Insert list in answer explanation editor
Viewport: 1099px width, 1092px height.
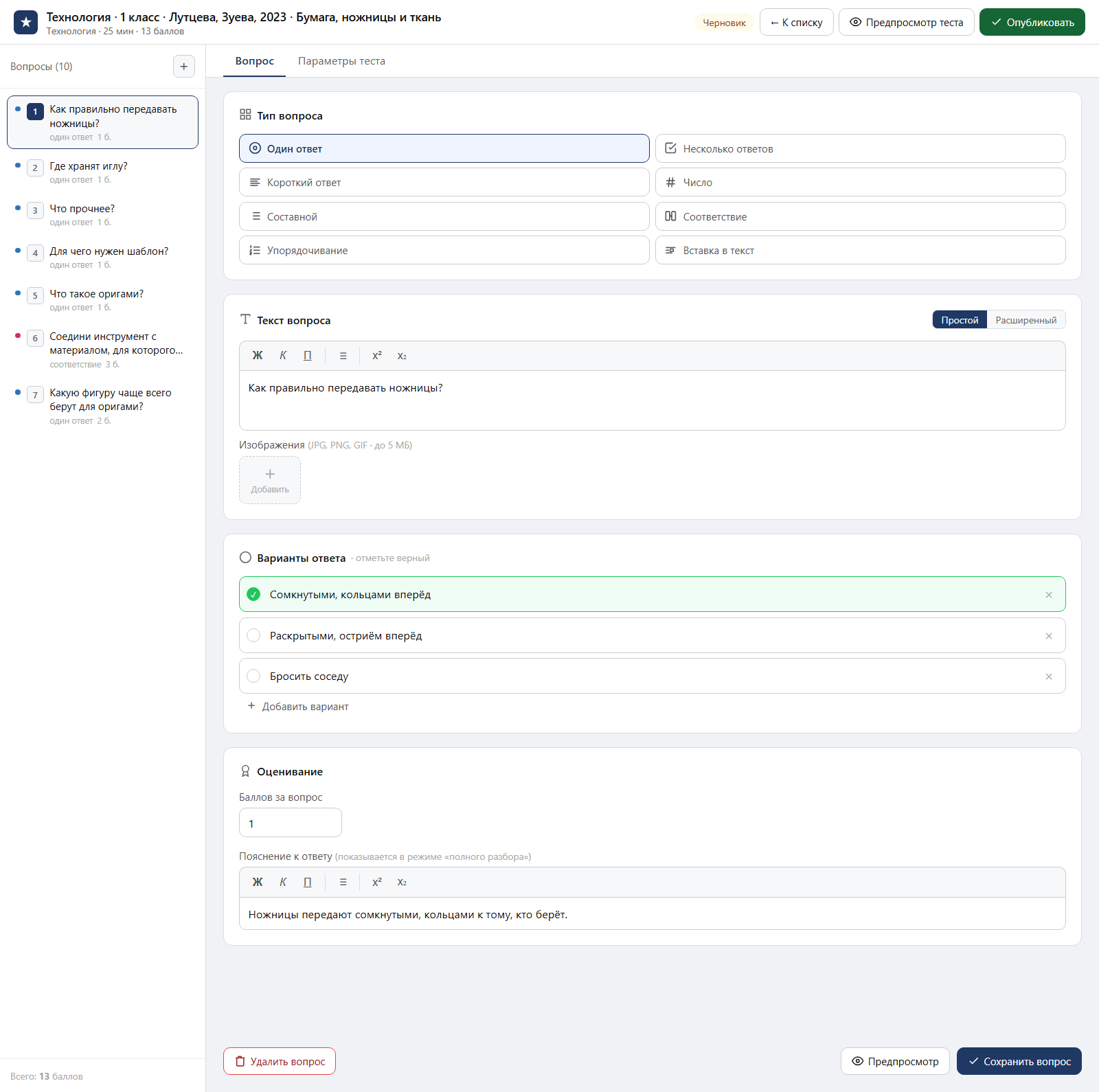click(x=343, y=882)
